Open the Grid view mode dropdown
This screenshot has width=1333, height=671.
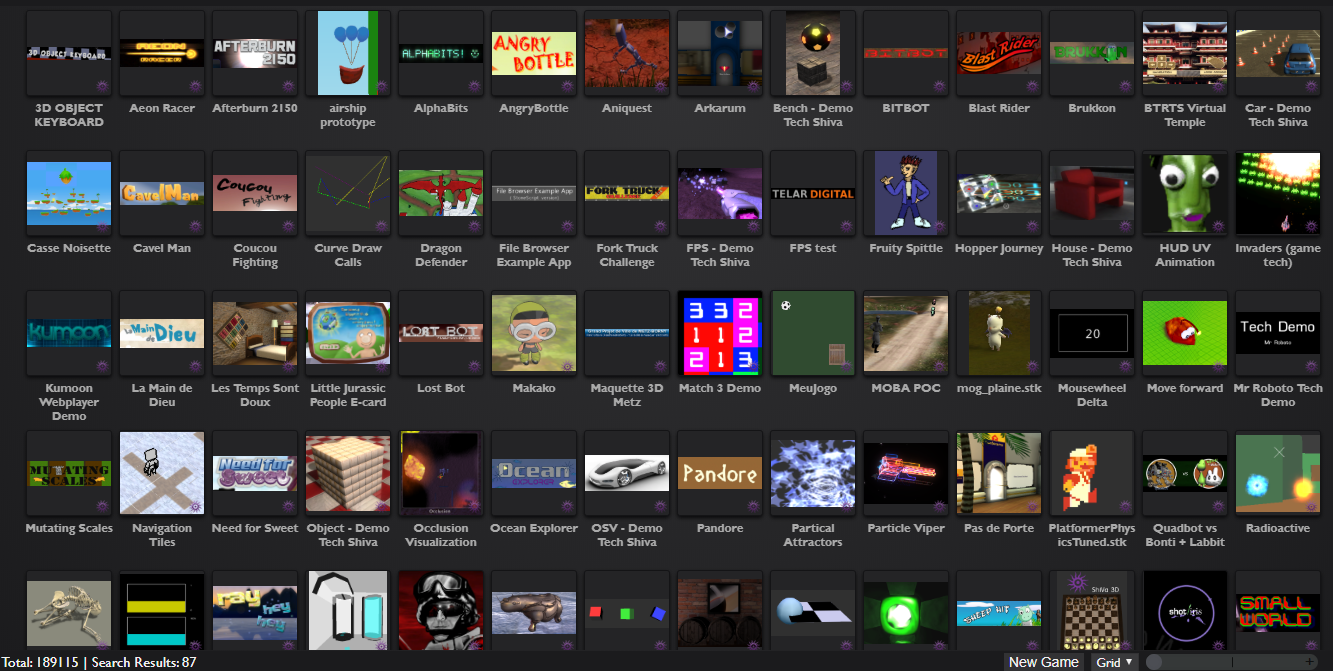[x=1115, y=662]
